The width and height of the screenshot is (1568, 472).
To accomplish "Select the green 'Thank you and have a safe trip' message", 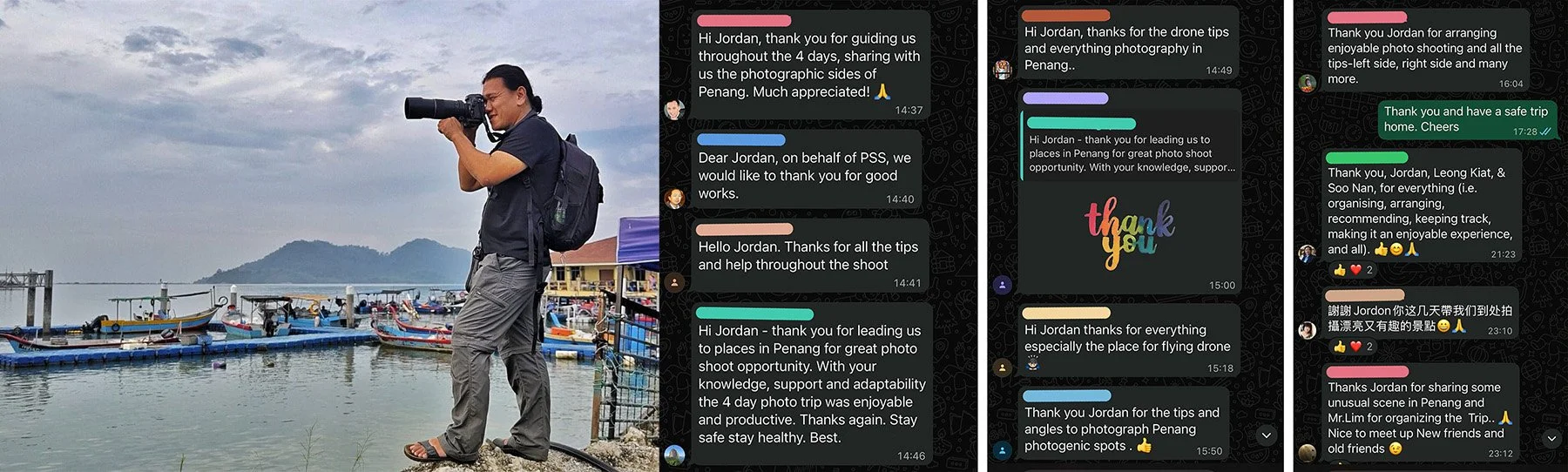I will coord(1466,119).
